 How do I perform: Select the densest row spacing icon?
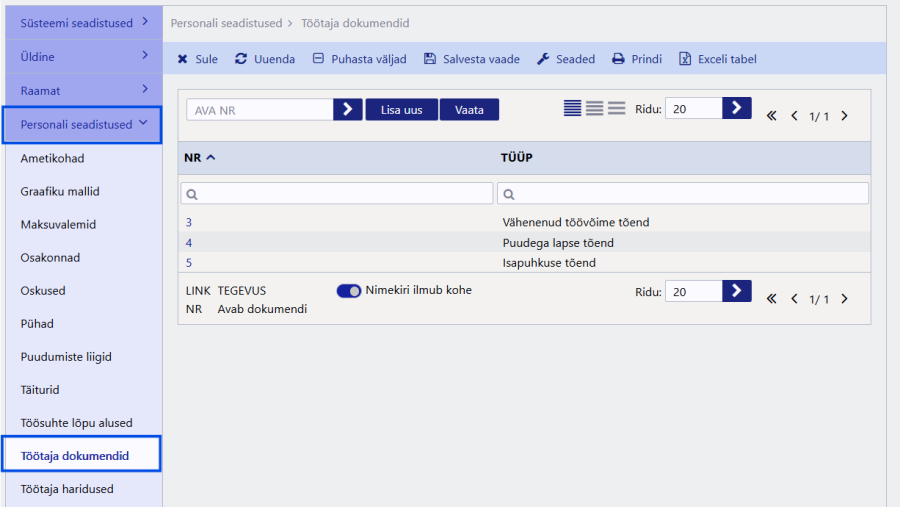[x=572, y=109]
